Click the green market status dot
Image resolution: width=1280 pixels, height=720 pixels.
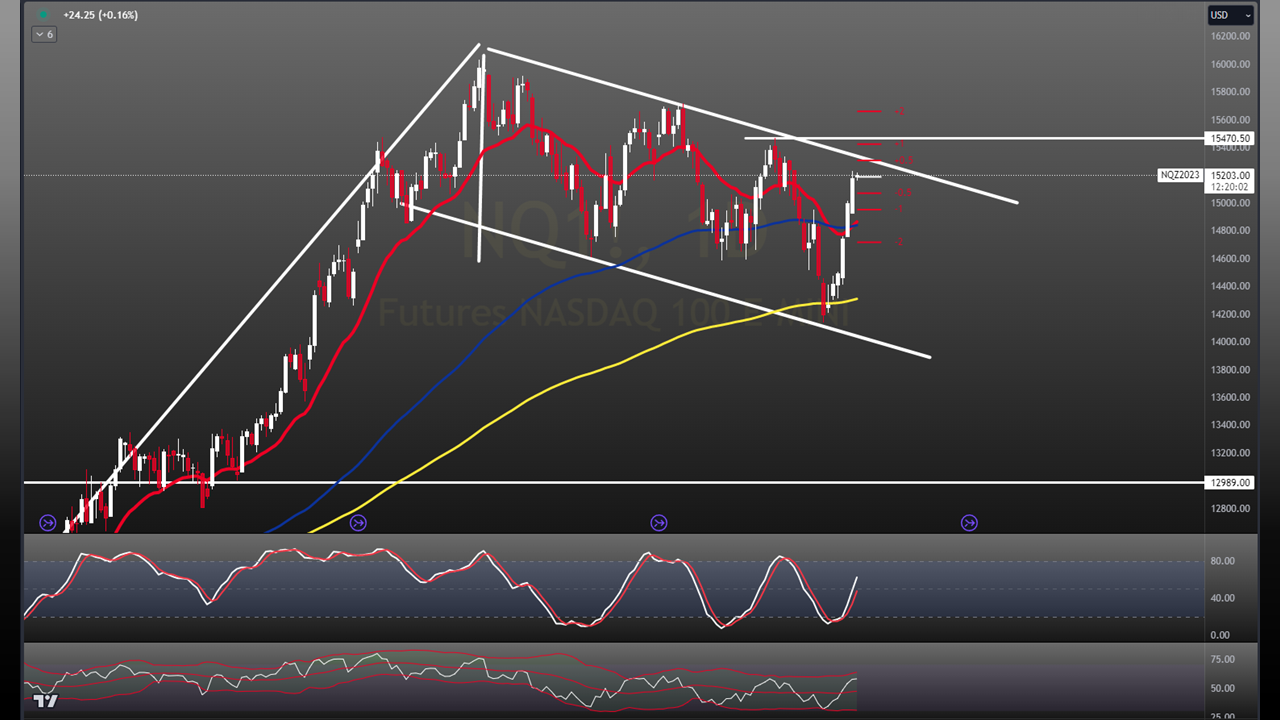point(43,15)
